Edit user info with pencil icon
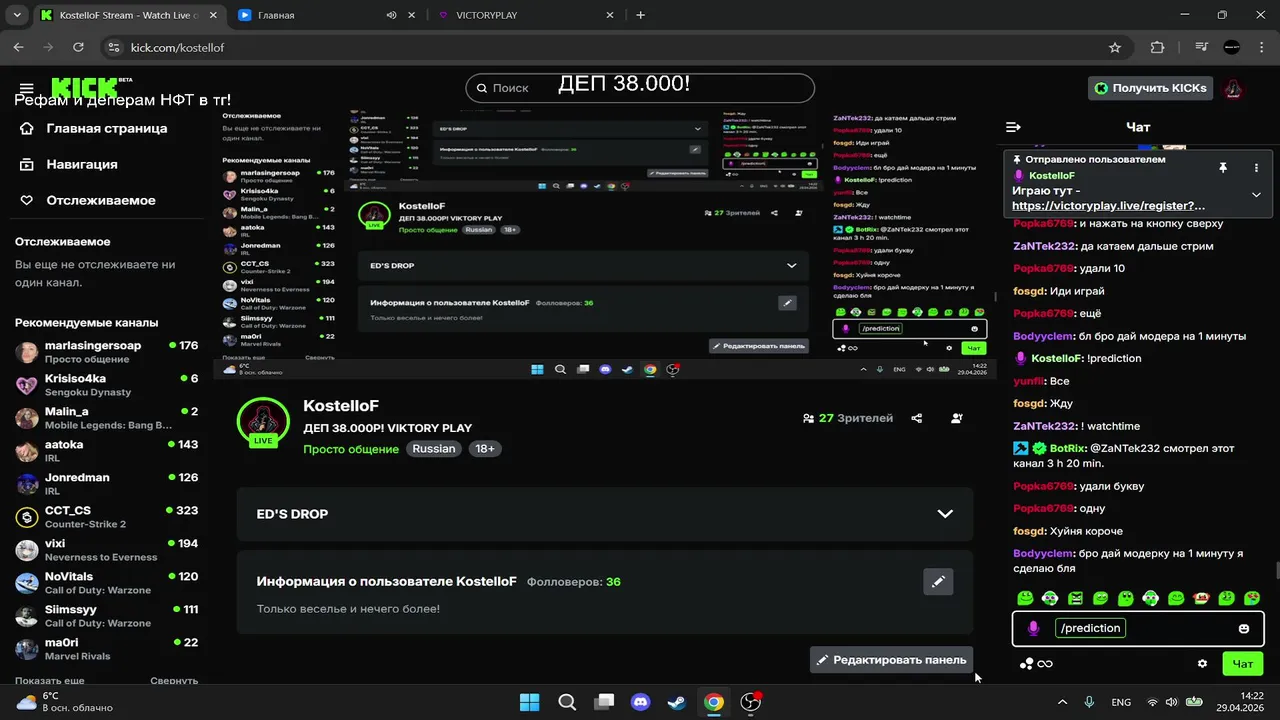This screenshot has height=720, width=1280. (938, 581)
